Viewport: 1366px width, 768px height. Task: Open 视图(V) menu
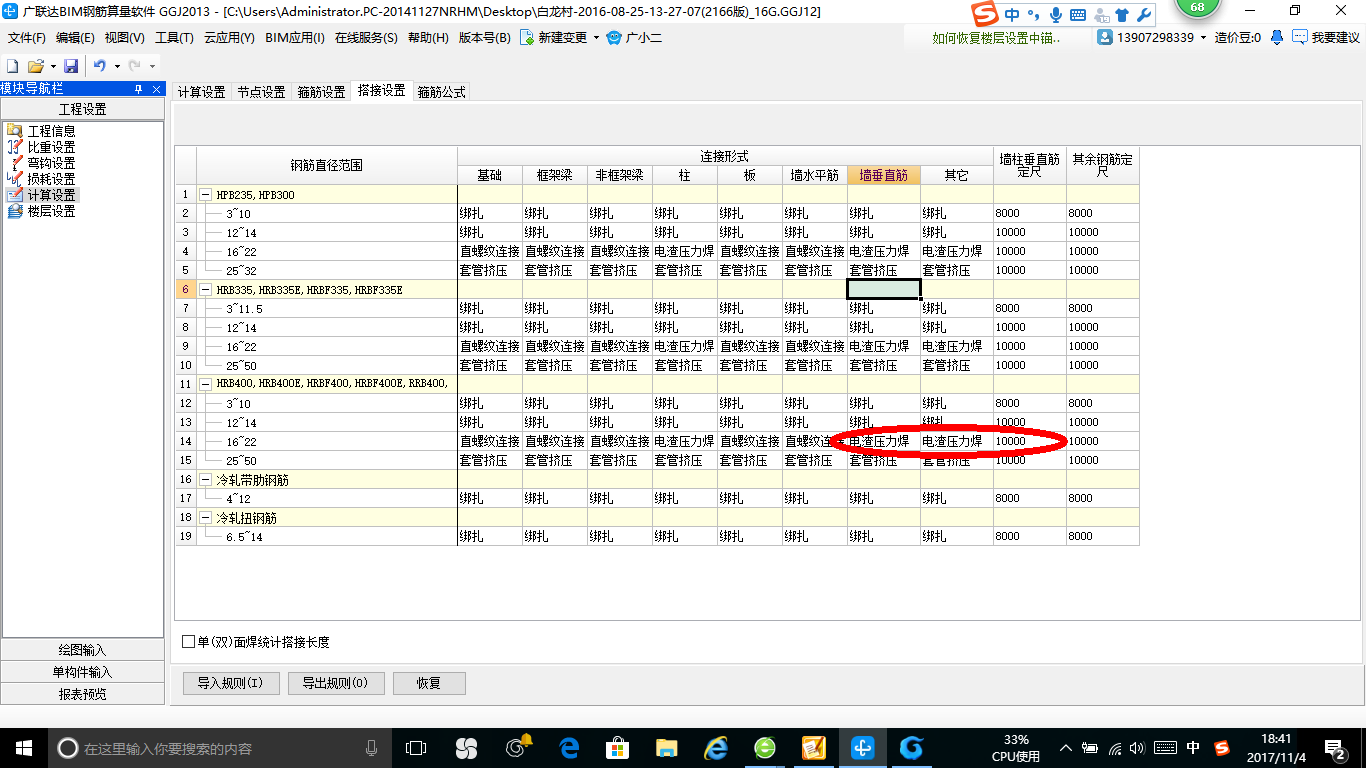click(x=124, y=38)
